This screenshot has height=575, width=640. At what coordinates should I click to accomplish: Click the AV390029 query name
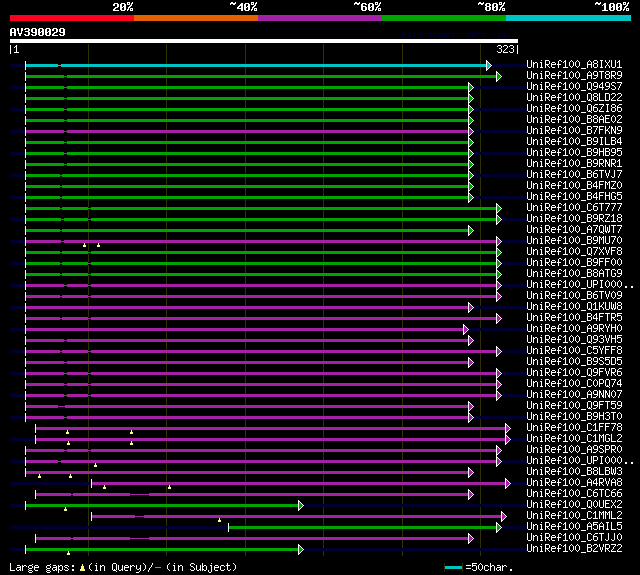pyautogui.click(x=38, y=32)
